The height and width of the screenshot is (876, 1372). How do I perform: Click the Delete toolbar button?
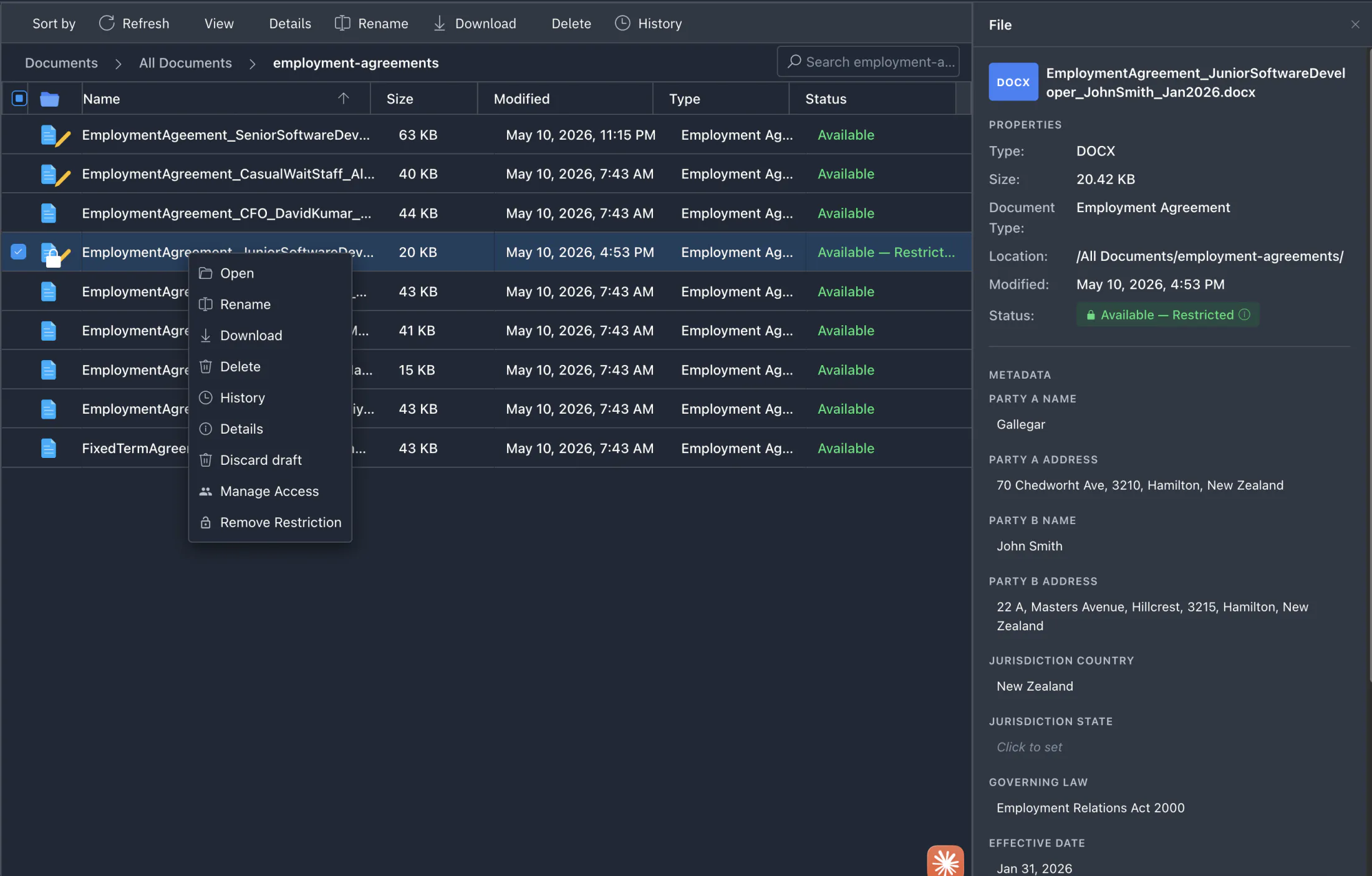(571, 23)
